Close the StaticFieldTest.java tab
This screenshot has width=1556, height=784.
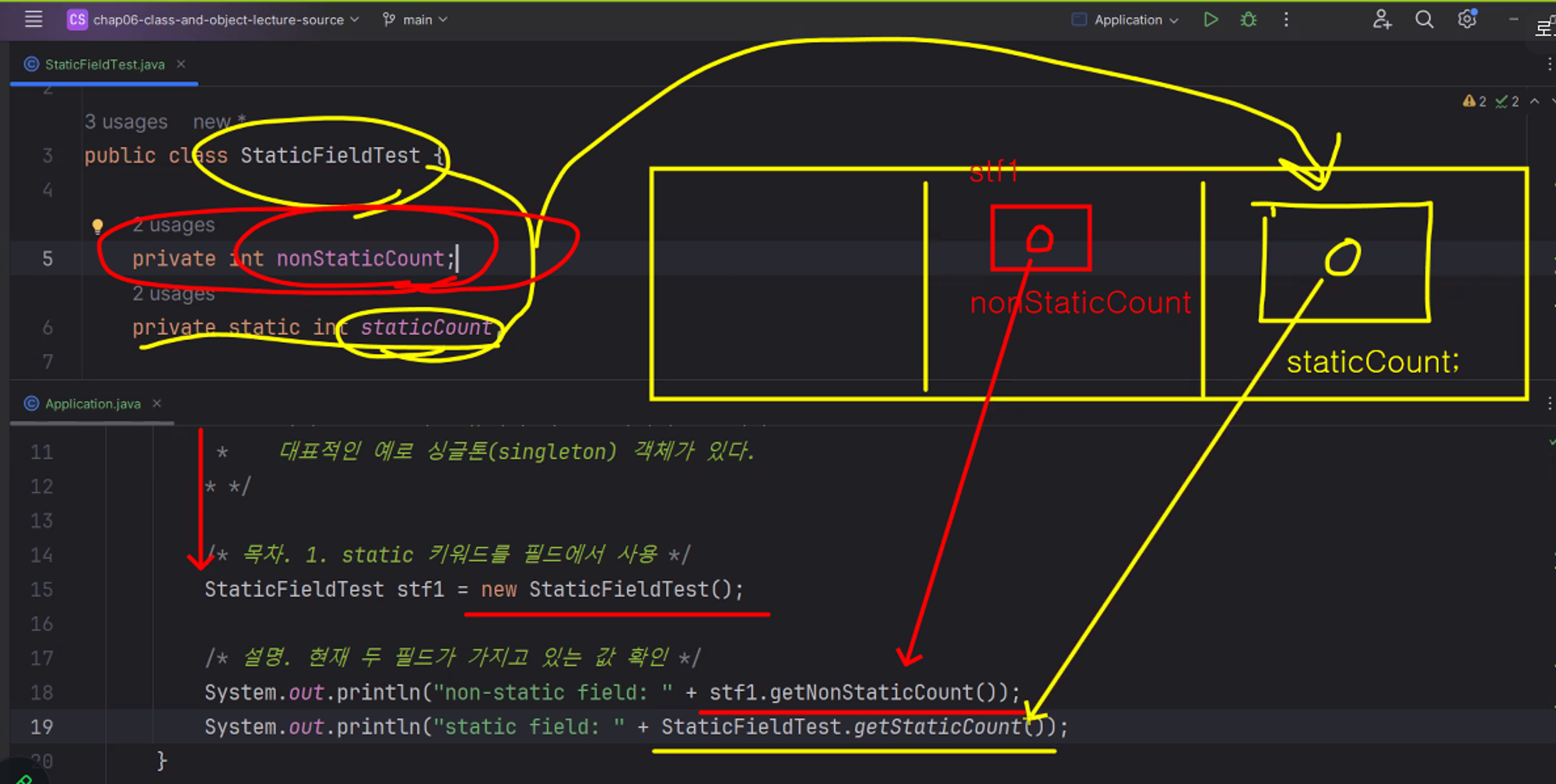tap(180, 64)
